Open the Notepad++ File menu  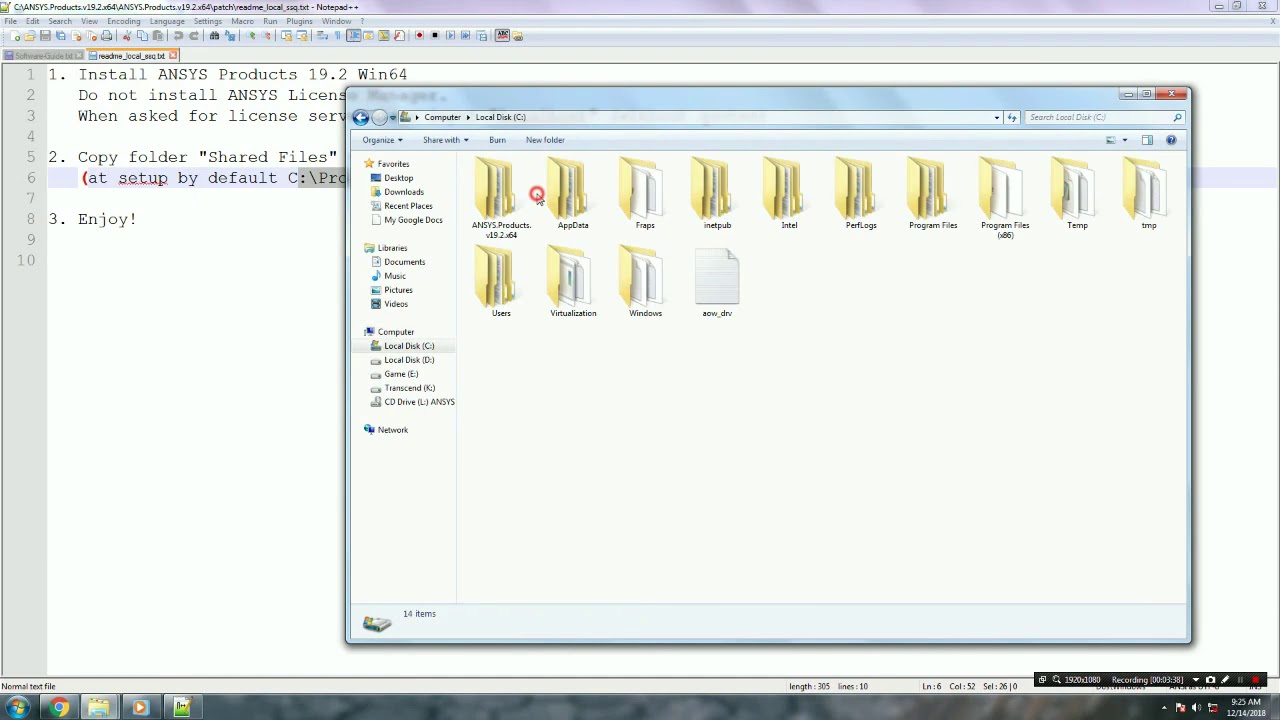coord(9,21)
